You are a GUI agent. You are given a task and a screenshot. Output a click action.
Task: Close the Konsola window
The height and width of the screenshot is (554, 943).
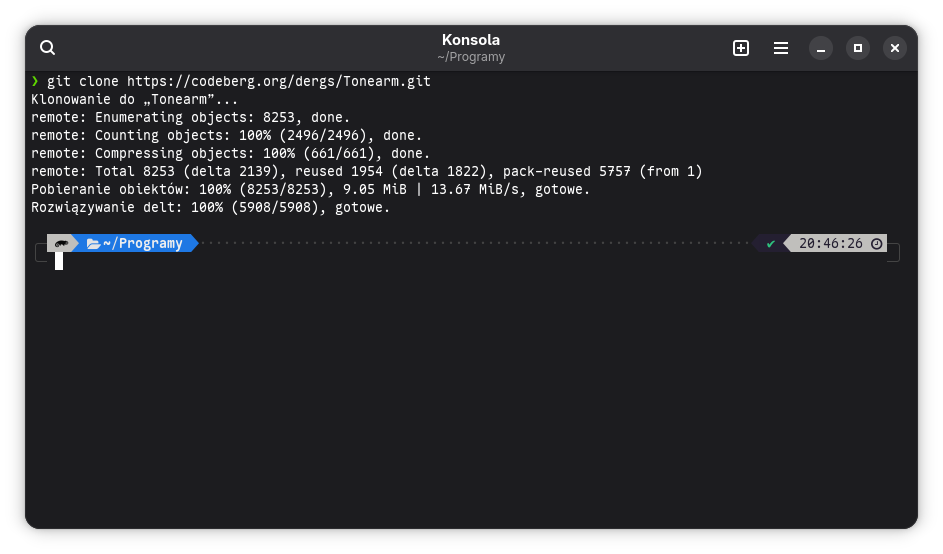click(895, 48)
